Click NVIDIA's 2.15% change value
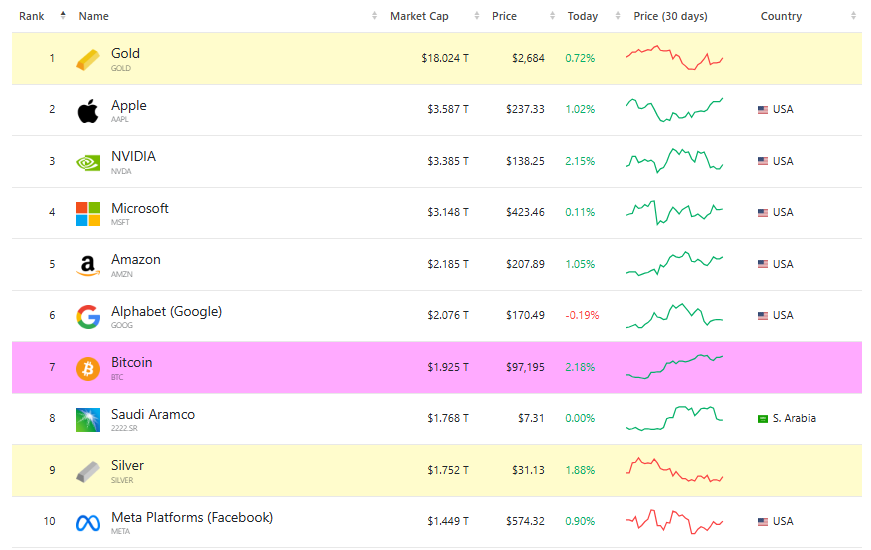The image size is (871, 550). click(580, 161)
